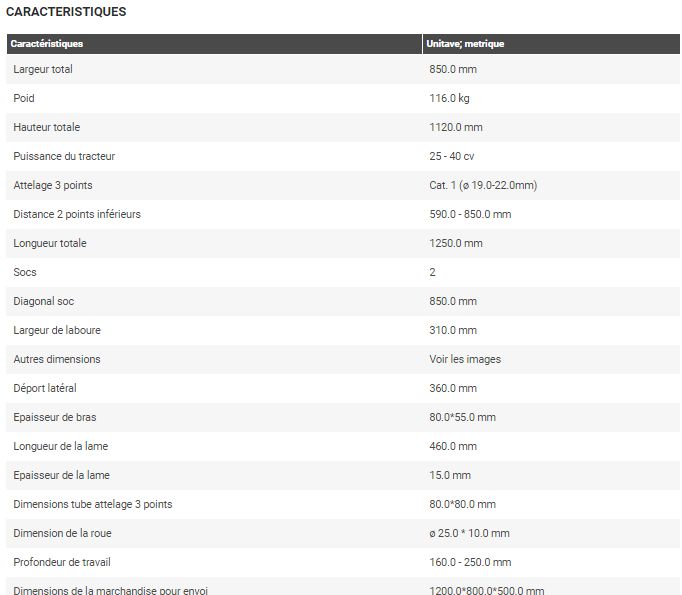The width and height of the screenshot is (682, 595).
Task: Click the 310.0 mm labour width value
Action: (453, 330)
